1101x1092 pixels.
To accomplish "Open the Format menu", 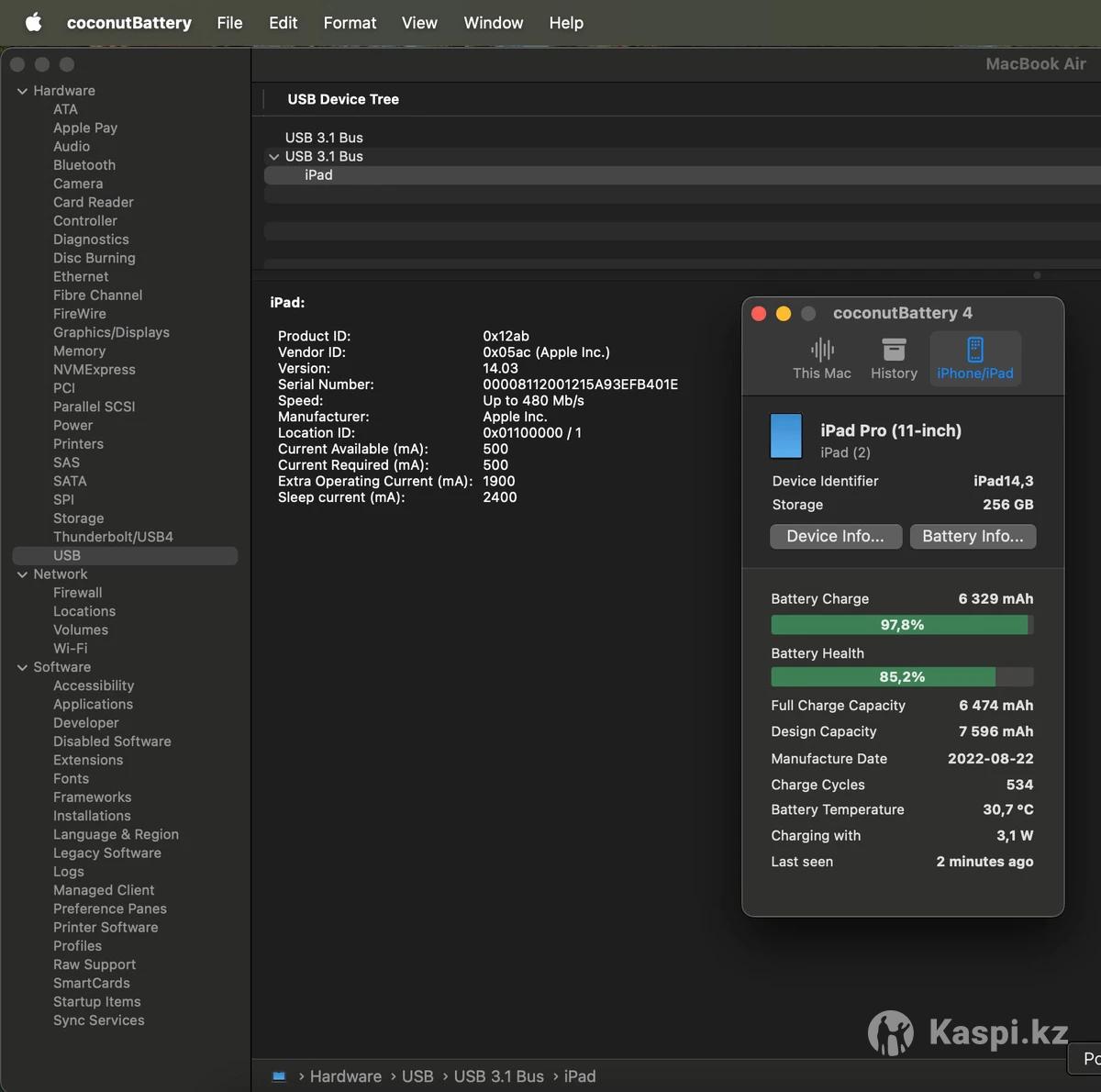I will click(x=350, y=23).
